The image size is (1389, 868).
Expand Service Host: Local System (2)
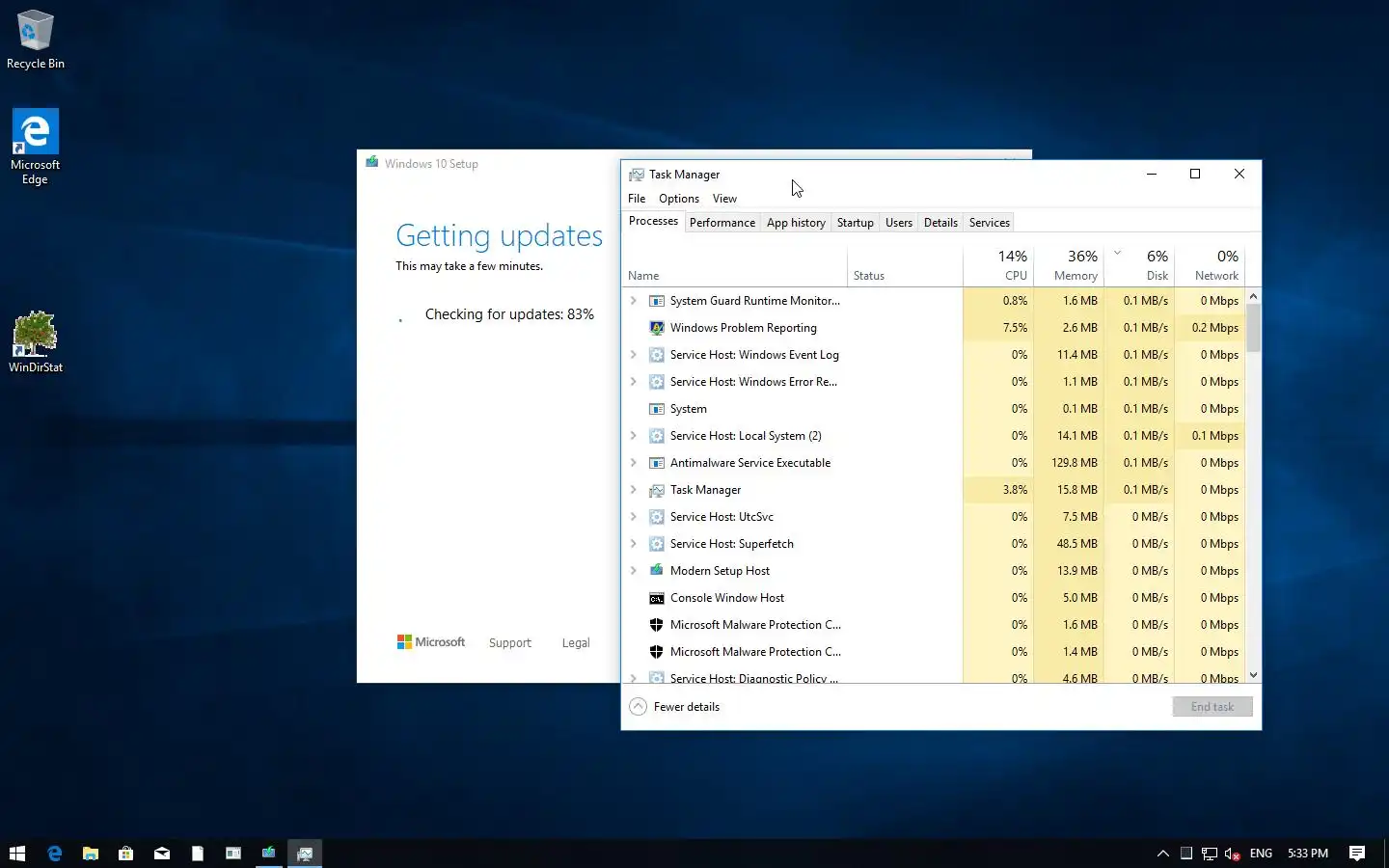(634, 436)
